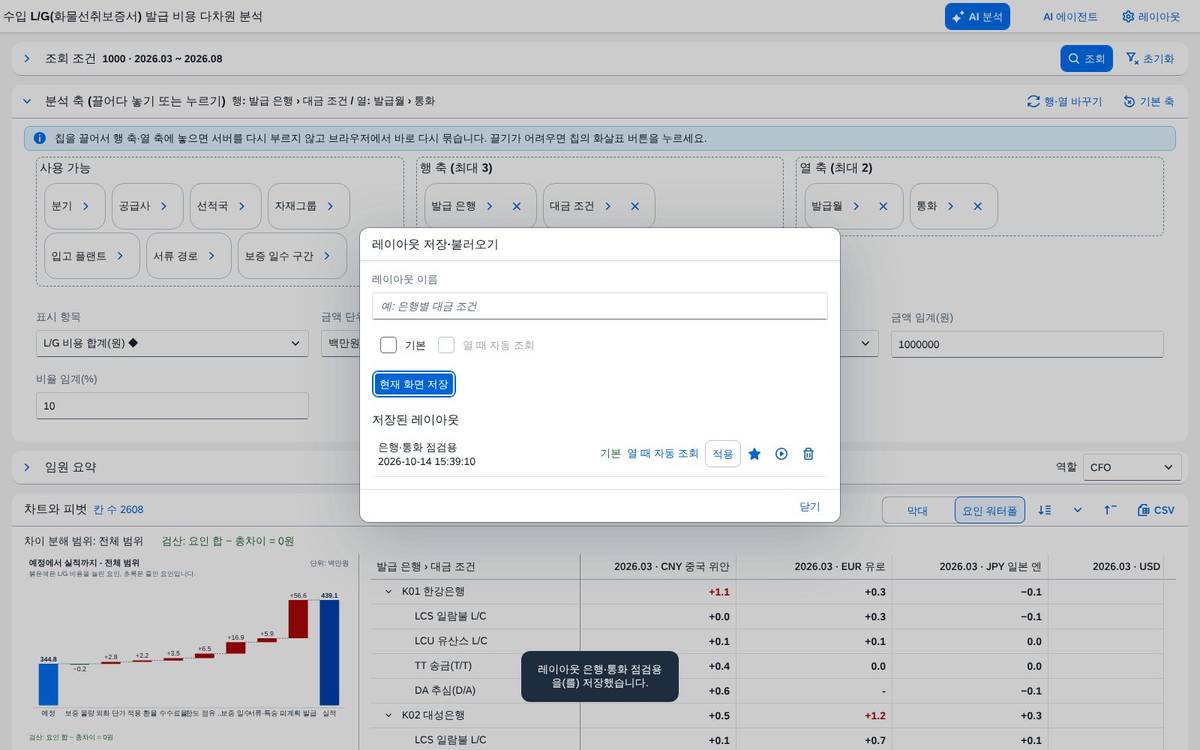This screenshot has height=750, width=1200.
Task: Check the 열 때 자동 조회 checkbox
Action: pyautogui.click(x=447, y=345)
